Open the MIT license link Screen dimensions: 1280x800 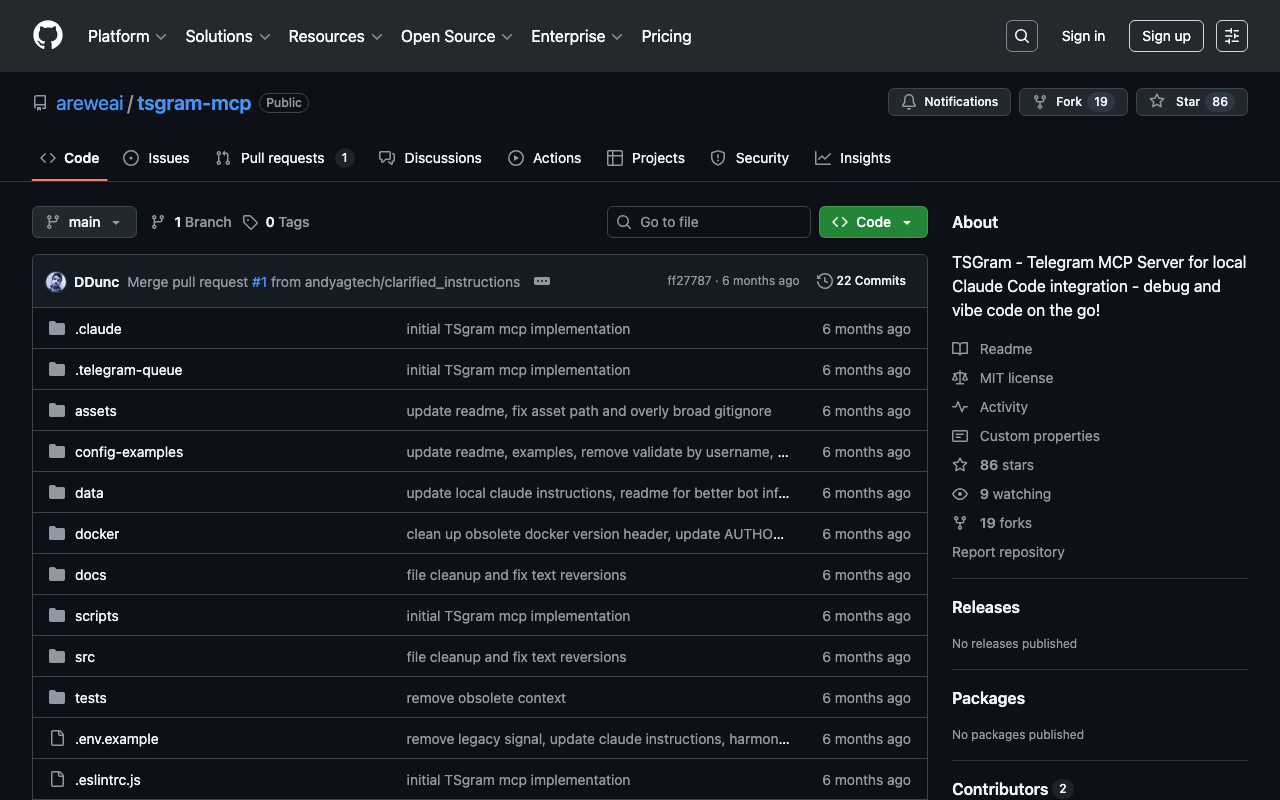click(x=1016, y=378)
